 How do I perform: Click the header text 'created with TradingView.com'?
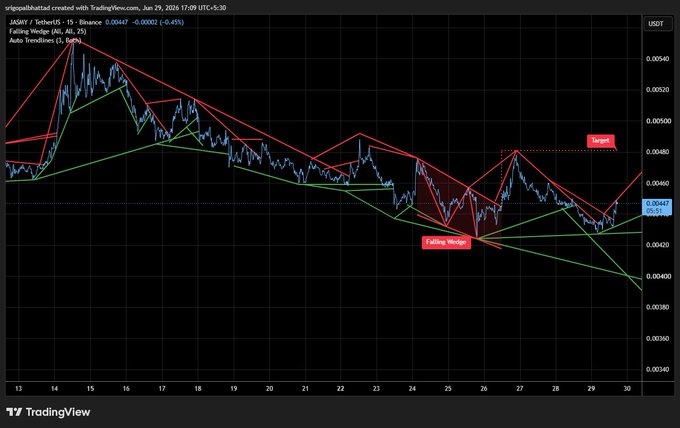point(95,8)
